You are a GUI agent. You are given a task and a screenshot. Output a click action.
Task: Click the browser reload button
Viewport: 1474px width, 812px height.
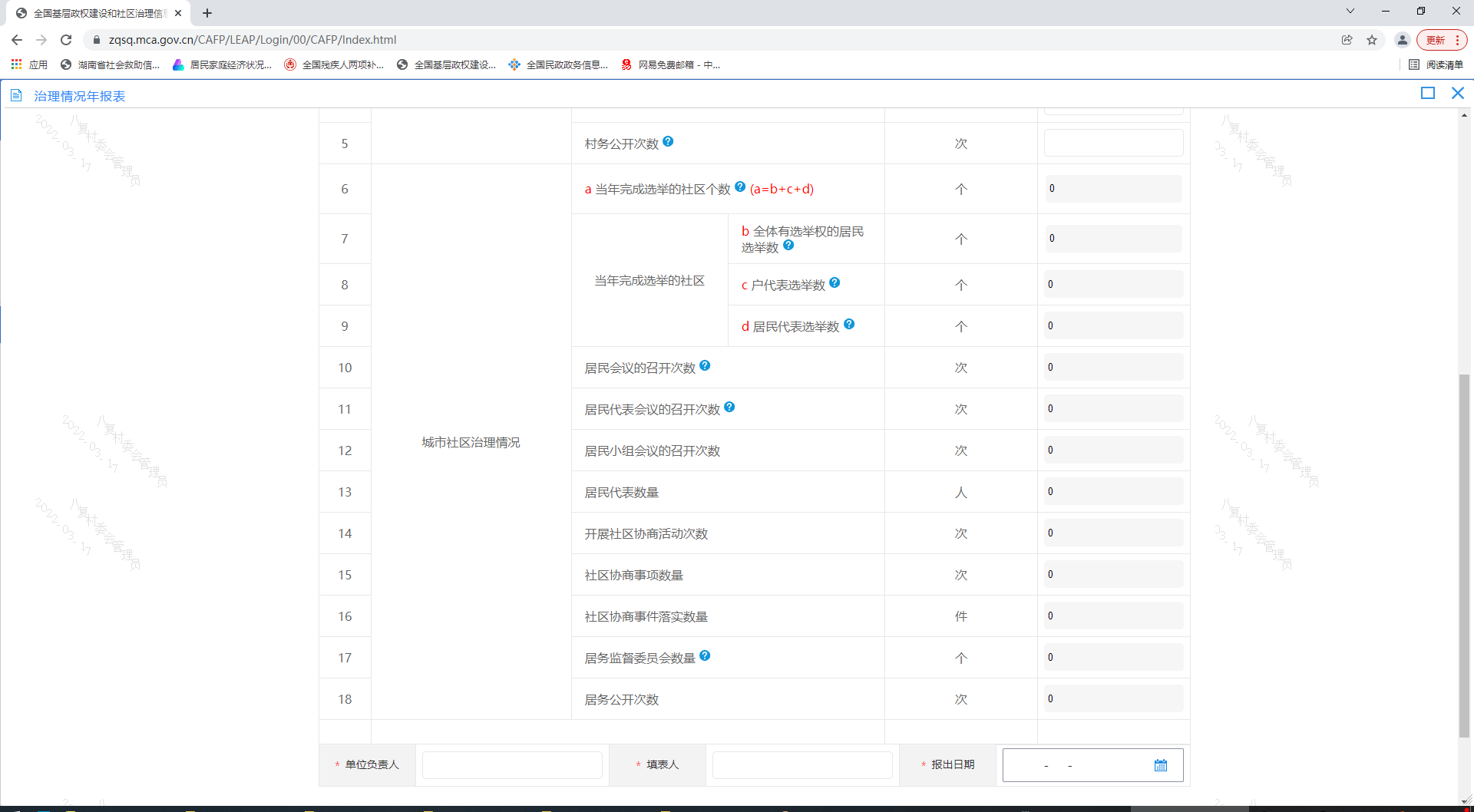coord(66,40)
